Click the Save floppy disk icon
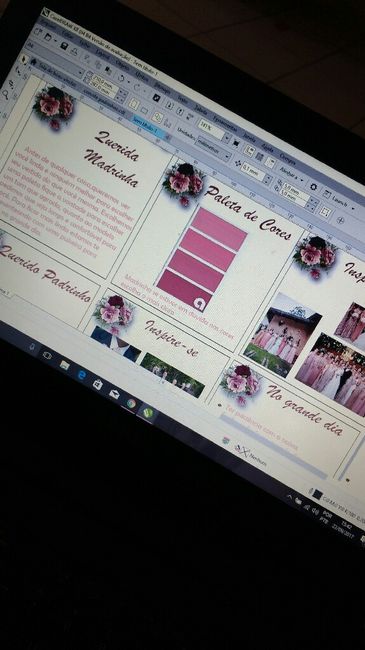This screenshot has height=650, width=365. pyautogui.click(x=64, y=46)
